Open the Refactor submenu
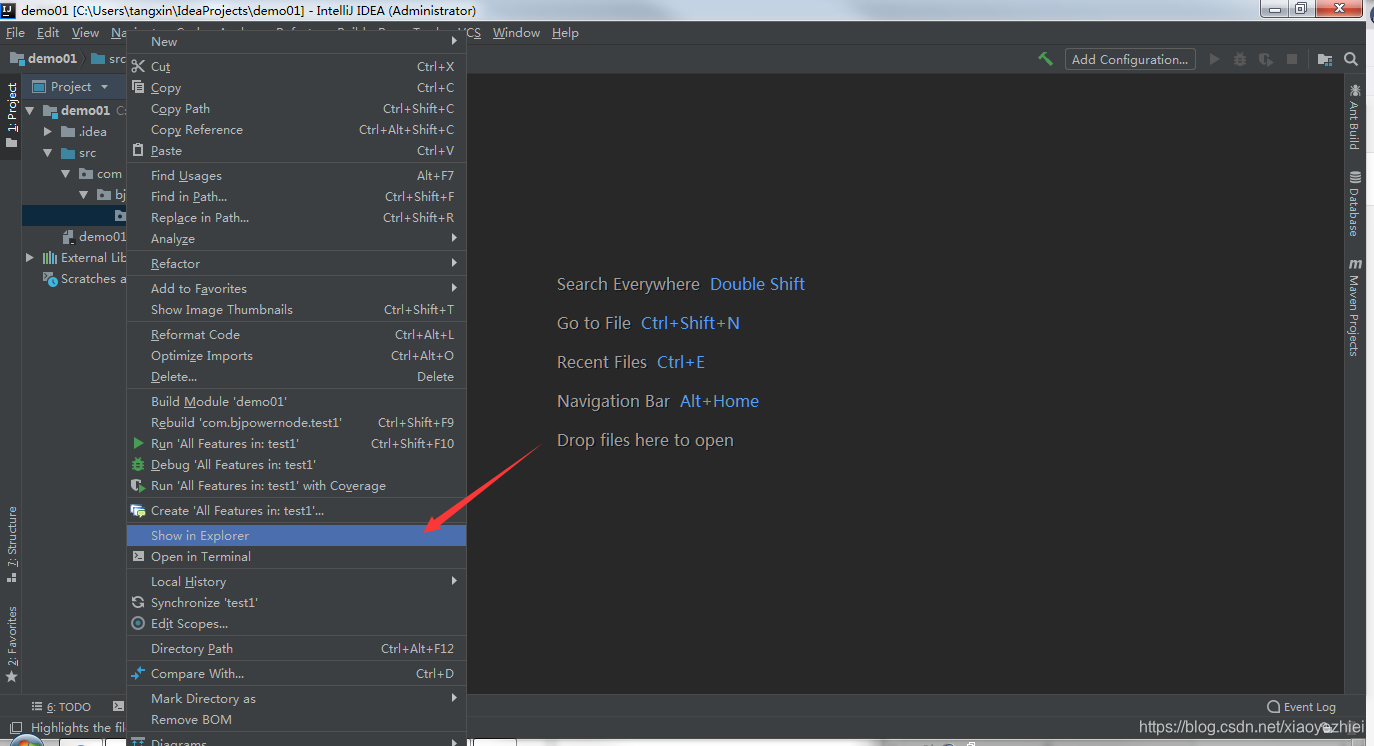This screenshot has height=746, width=1374. (x=296, y=264)
